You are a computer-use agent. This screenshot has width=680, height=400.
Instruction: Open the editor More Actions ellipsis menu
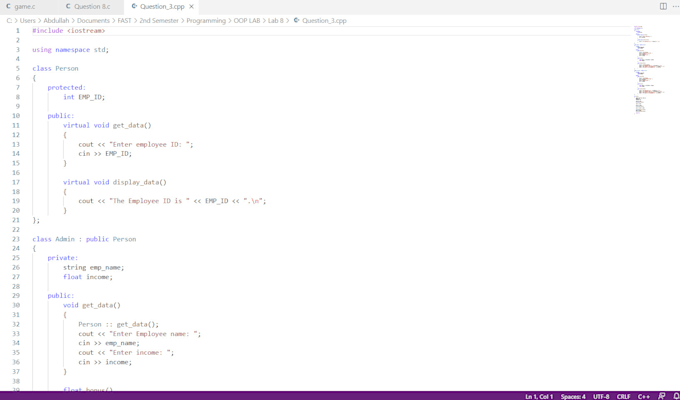675,7
